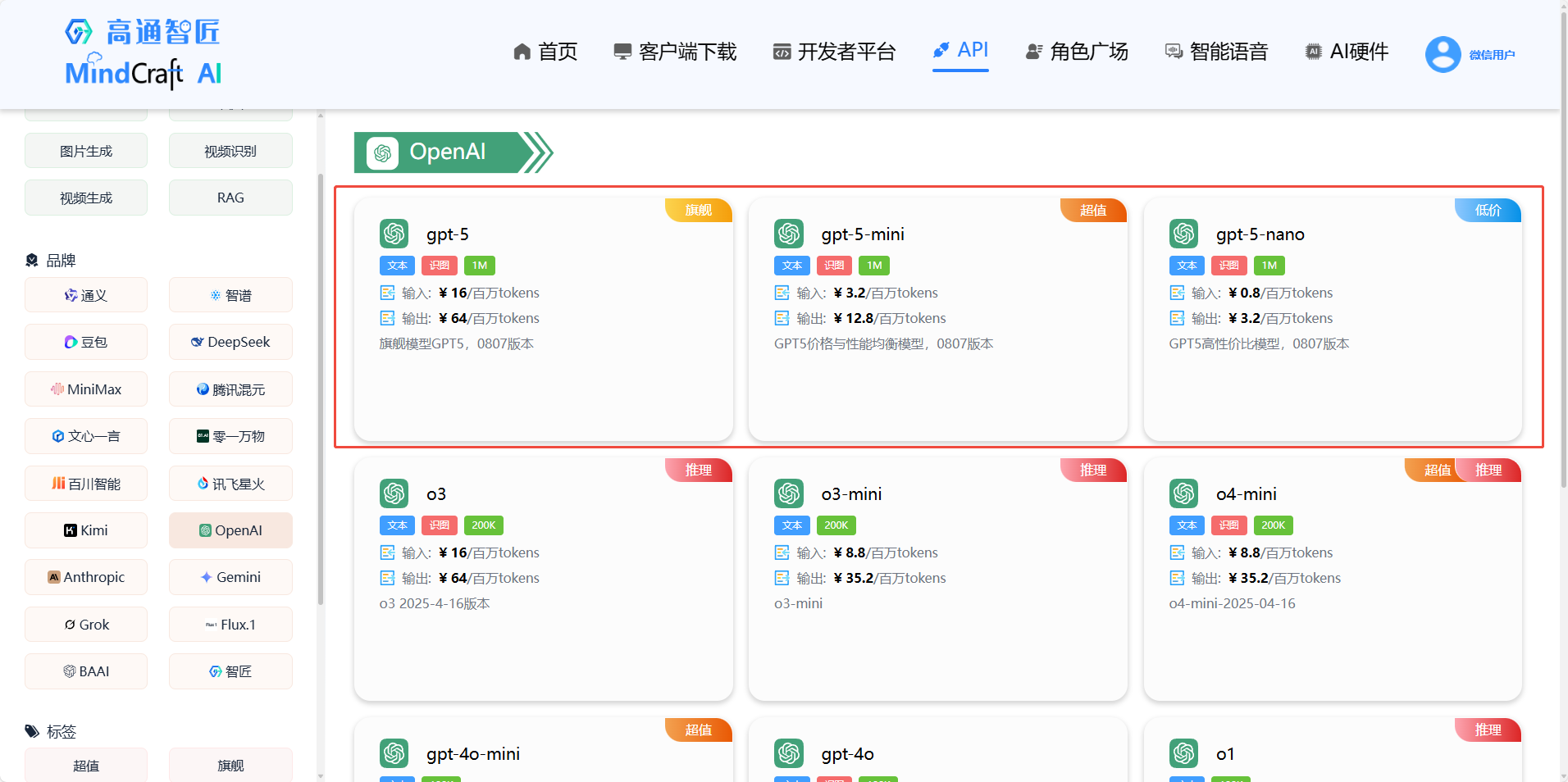Click the gpt-5-mini card OpenAI icon
1568x782 pixels.
[x=789, y=234]
